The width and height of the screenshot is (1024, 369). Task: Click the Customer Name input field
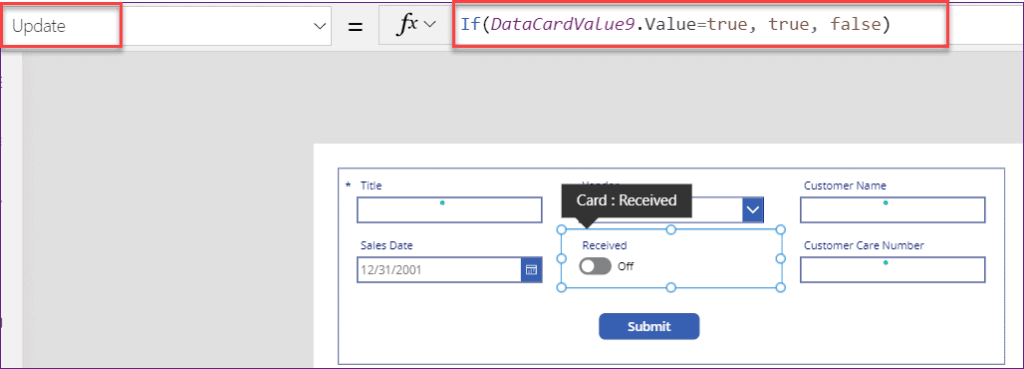pos(892,210)
